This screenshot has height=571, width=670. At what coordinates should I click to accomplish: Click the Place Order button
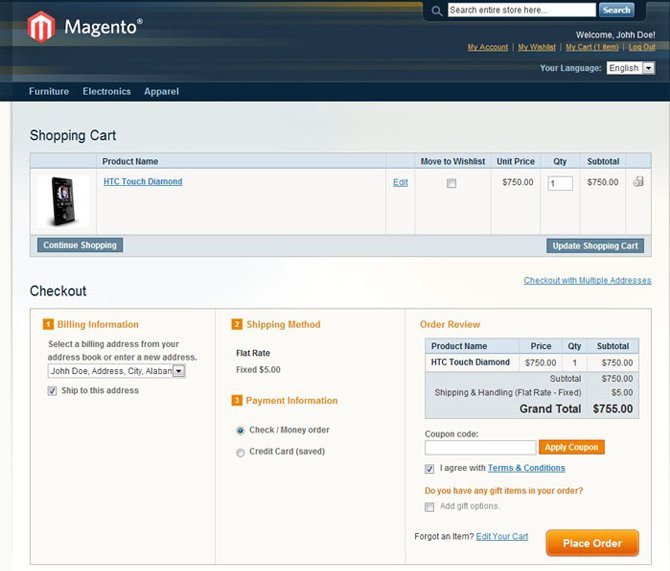[x=592, y=543]
